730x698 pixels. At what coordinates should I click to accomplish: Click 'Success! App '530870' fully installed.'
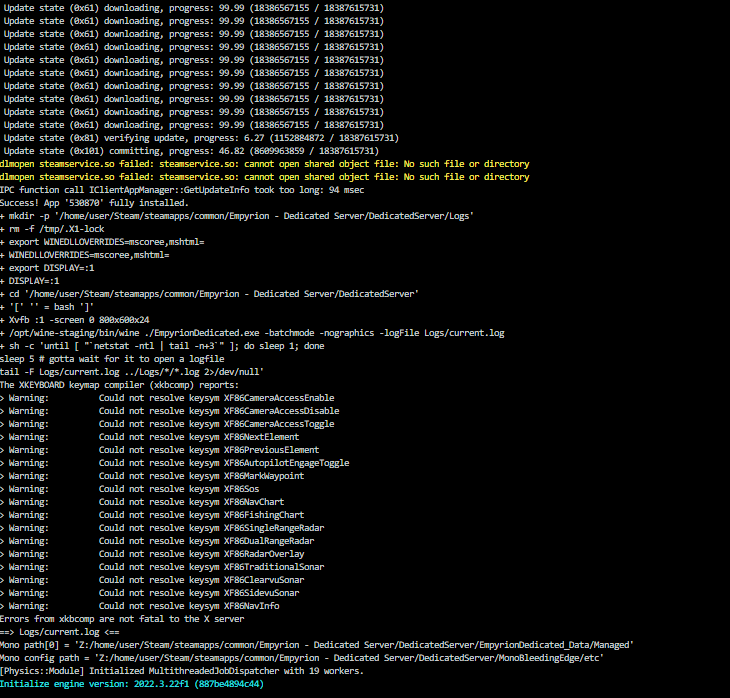tap(95, 203)
